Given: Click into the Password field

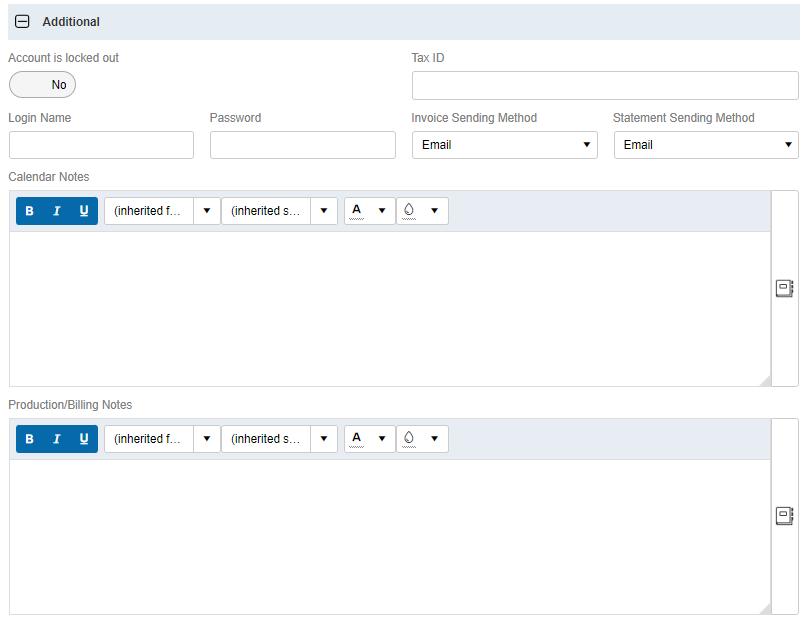Looking at the screenshot, I should click(x=302, y=145).
